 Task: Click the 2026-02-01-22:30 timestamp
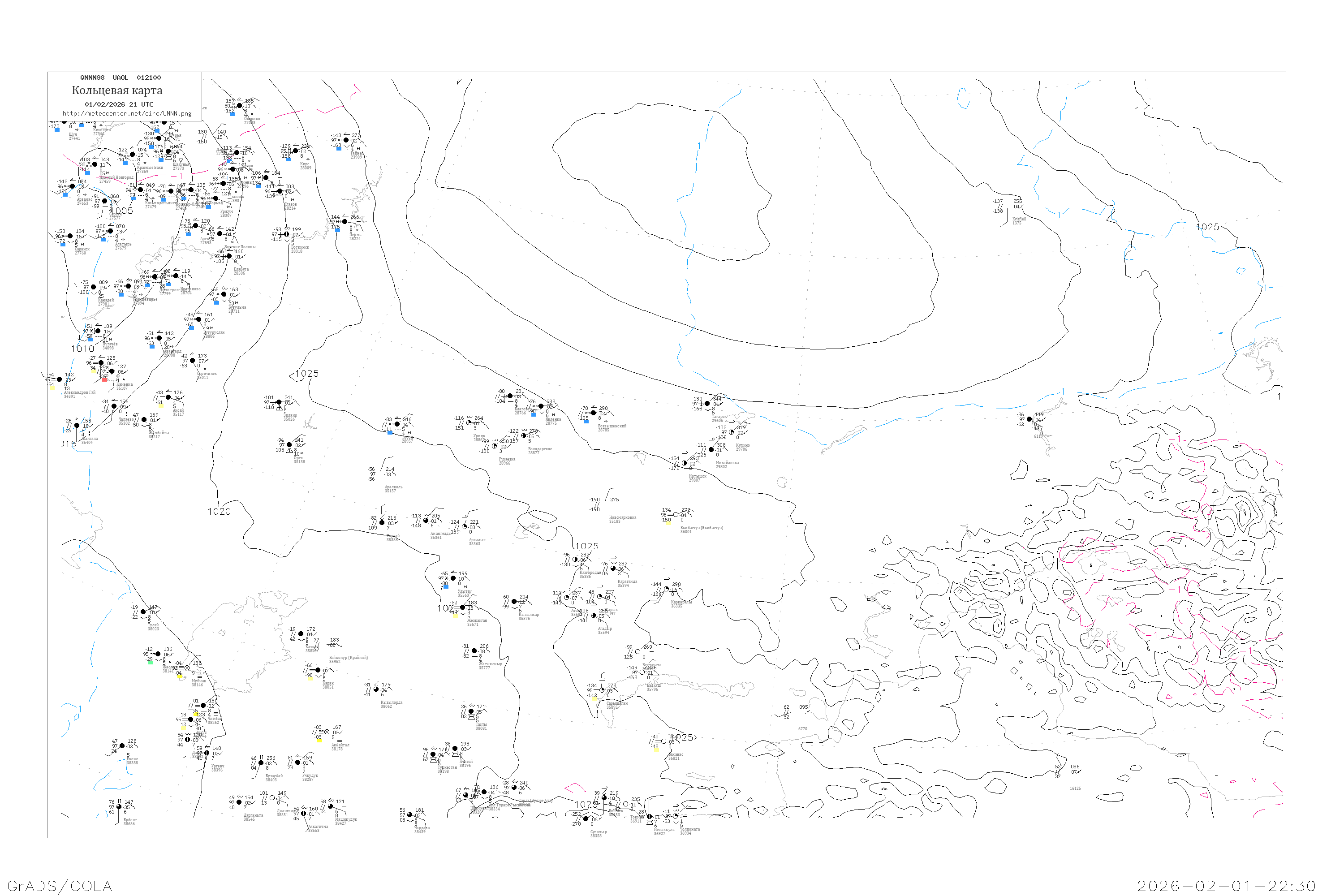(1226, 886)
